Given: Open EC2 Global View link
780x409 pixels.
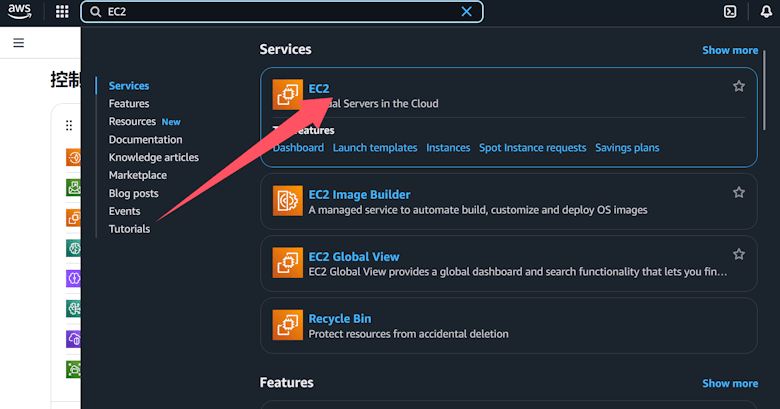Looking at the screenshot, I should pos(354,257).
